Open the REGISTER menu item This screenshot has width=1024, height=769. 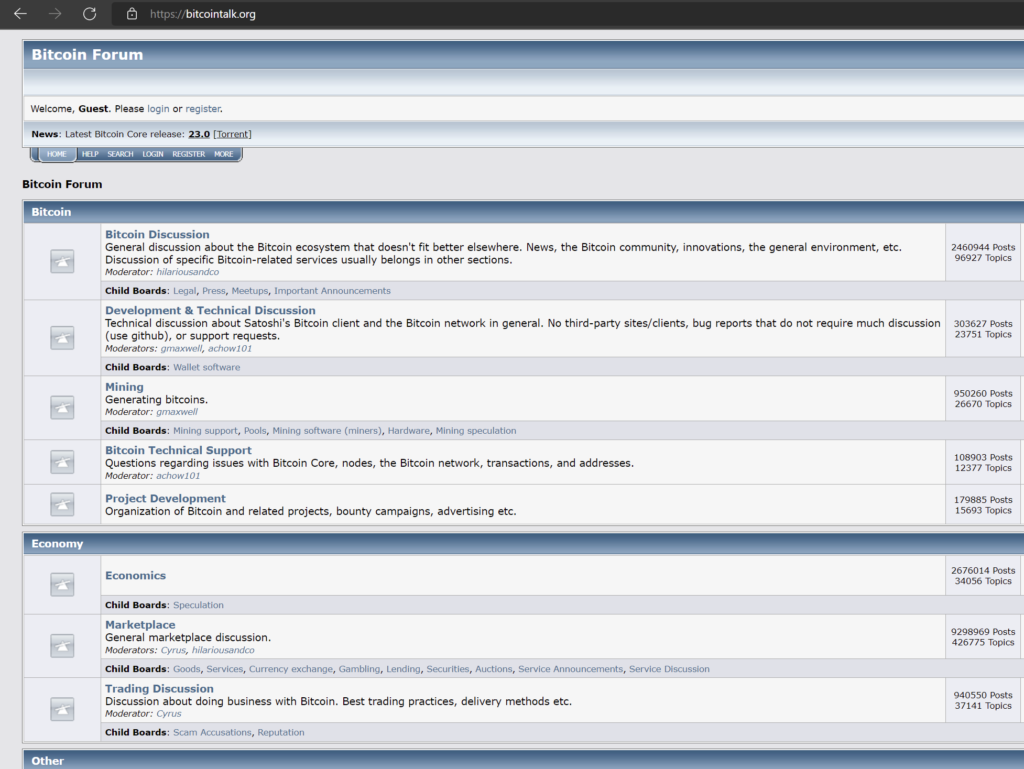189,154
